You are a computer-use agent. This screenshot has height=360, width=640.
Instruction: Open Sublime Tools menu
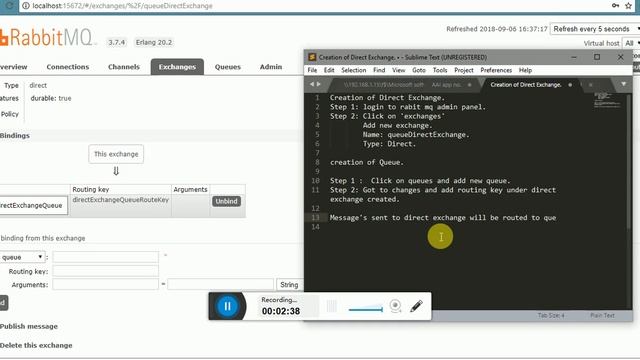(x=440, y=70)
